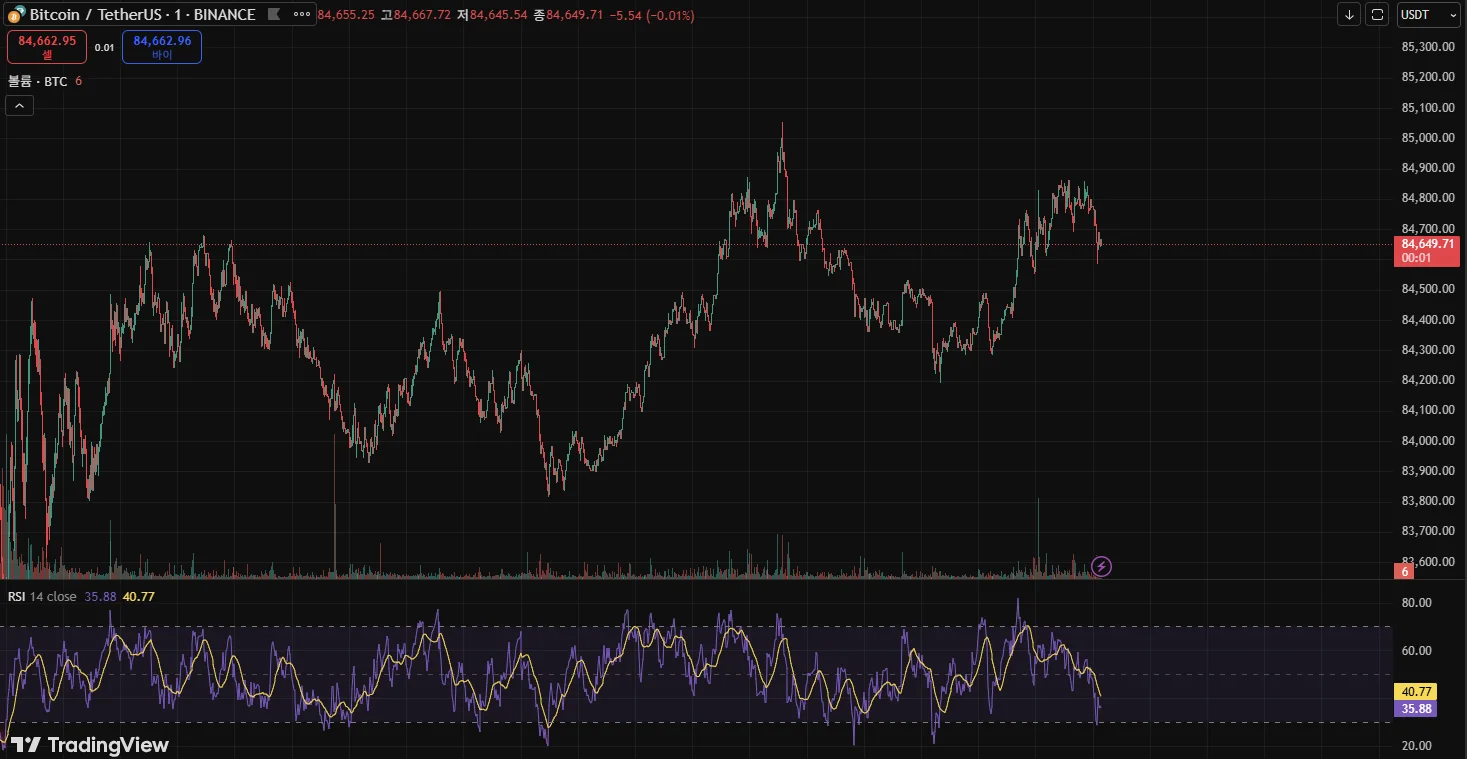Click the blue buy price button 84,662.96
The image size is (1467, 759).
pyautogui.click(x=162, y=47)
